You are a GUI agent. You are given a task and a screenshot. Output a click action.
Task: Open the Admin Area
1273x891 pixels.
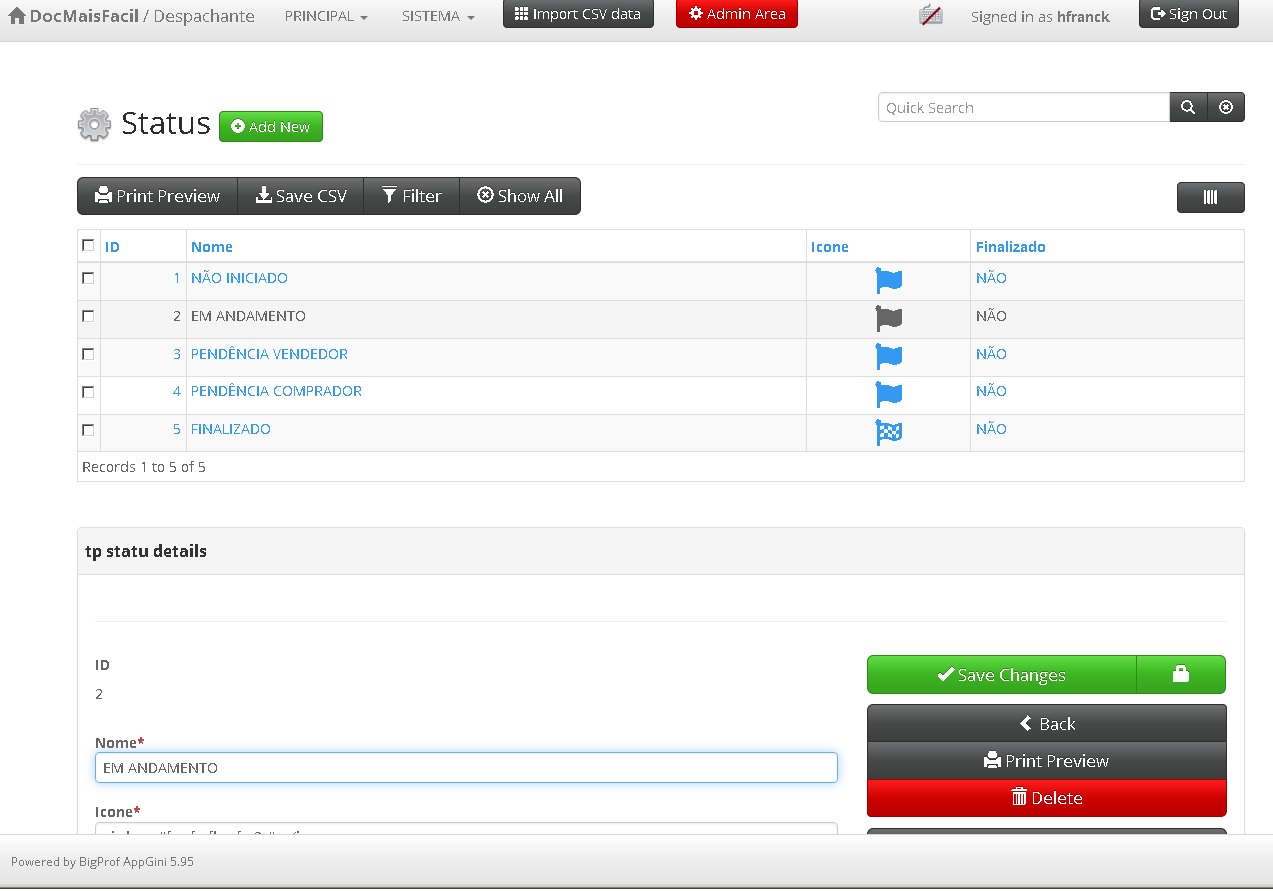[737, 14]
